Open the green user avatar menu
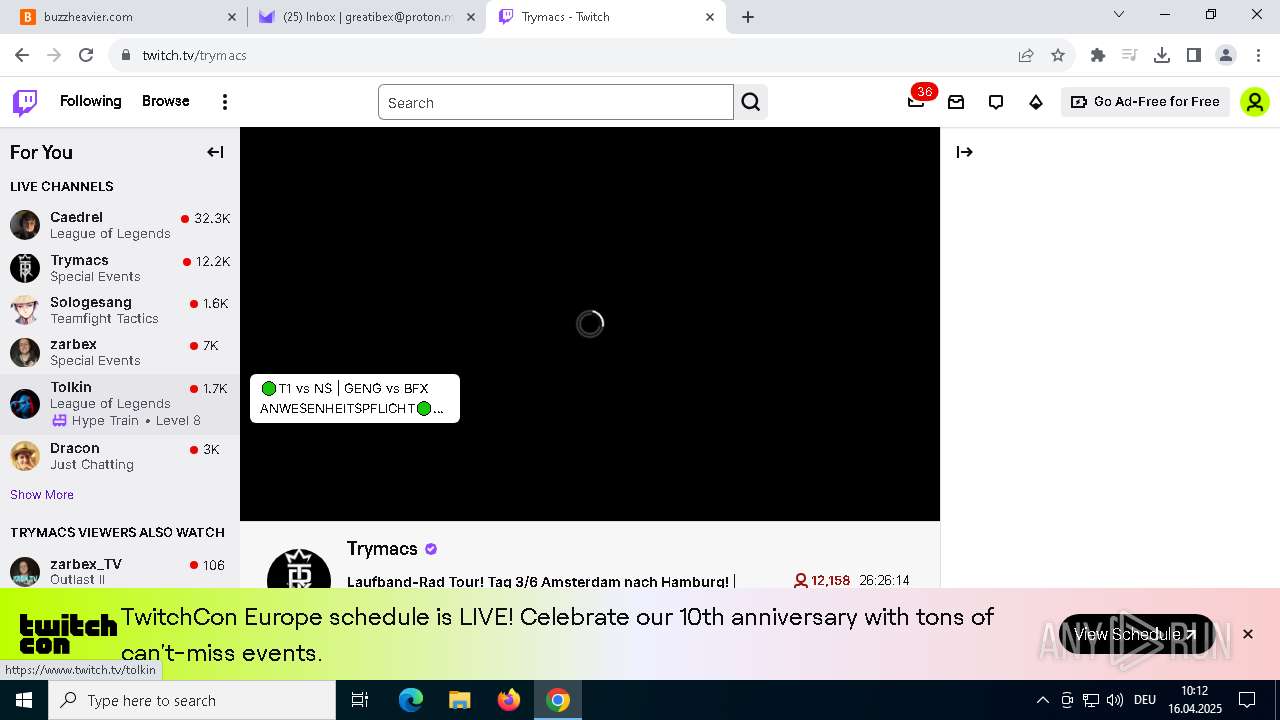This screenshot has height=720, width=1280. (1254, 102)
